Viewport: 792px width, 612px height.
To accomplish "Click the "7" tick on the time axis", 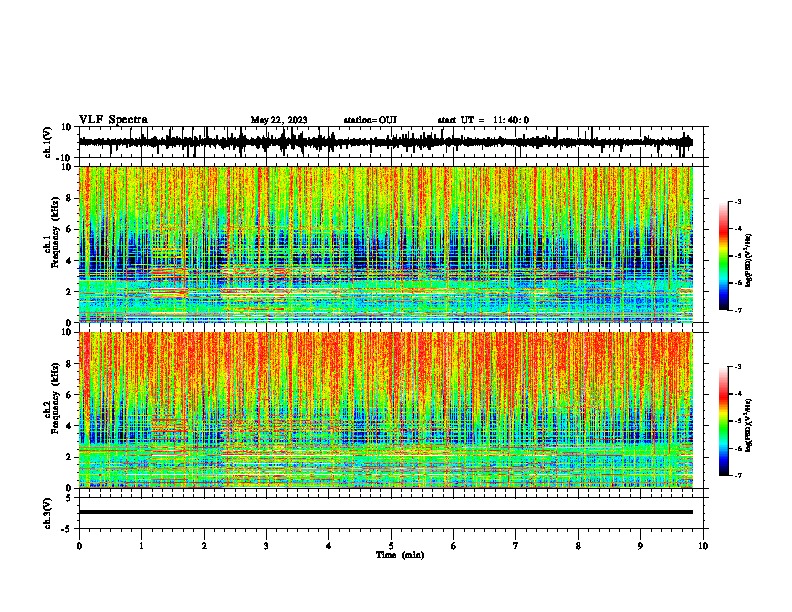I will [516, 546].
